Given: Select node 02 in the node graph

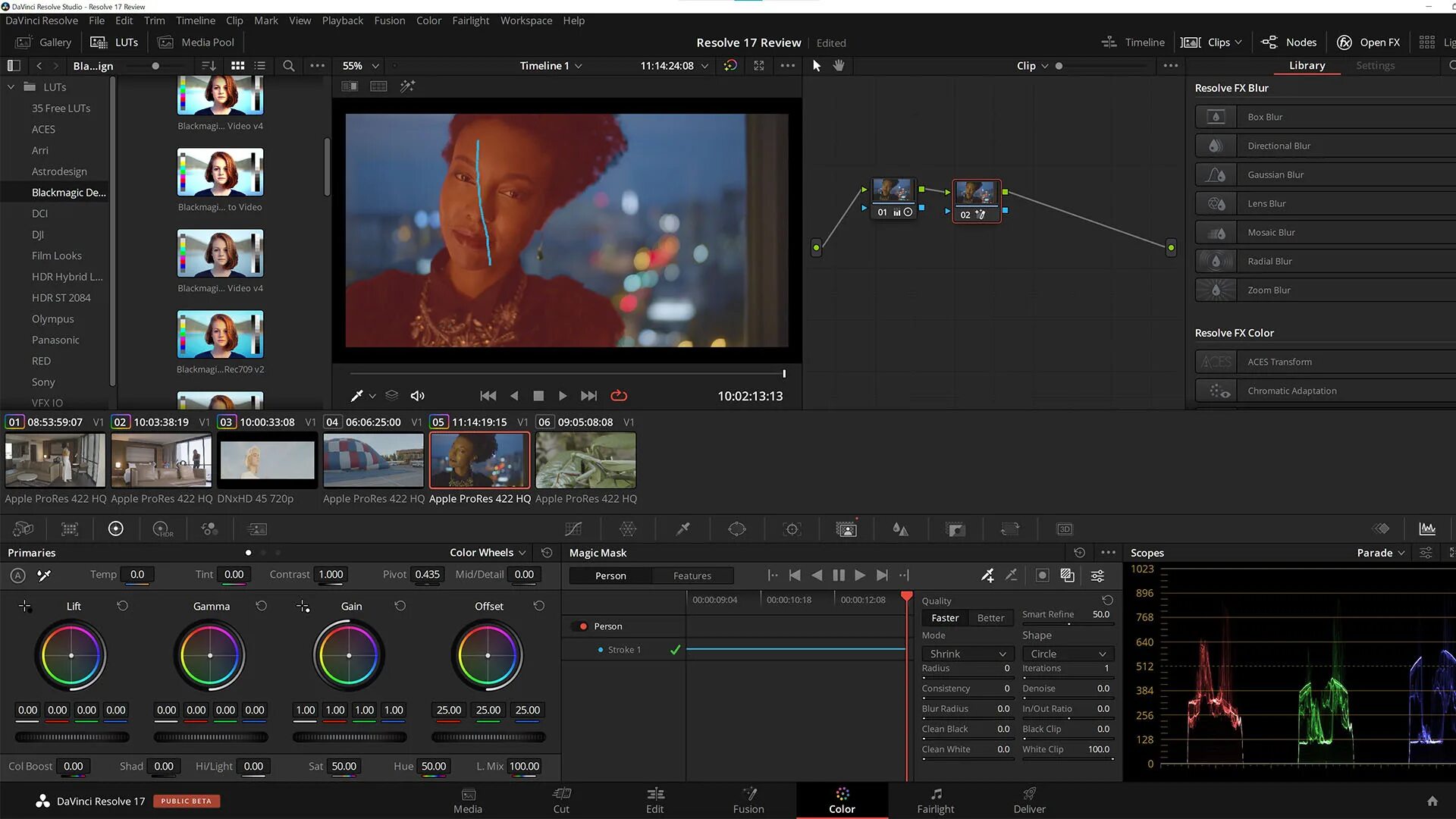Looking at the screenshot, I should click(x=976, y=201).
